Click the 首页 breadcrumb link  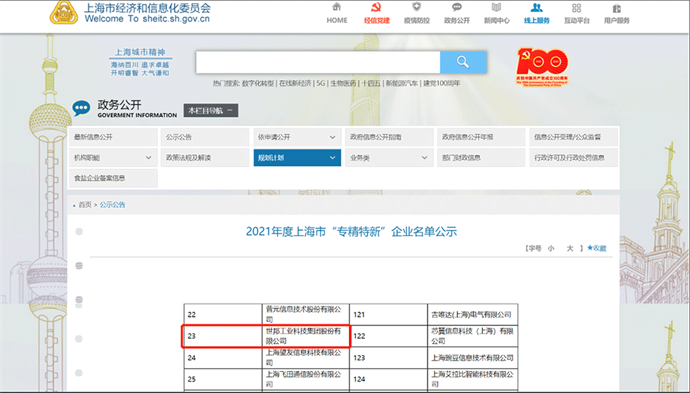(x=85, y=205)
